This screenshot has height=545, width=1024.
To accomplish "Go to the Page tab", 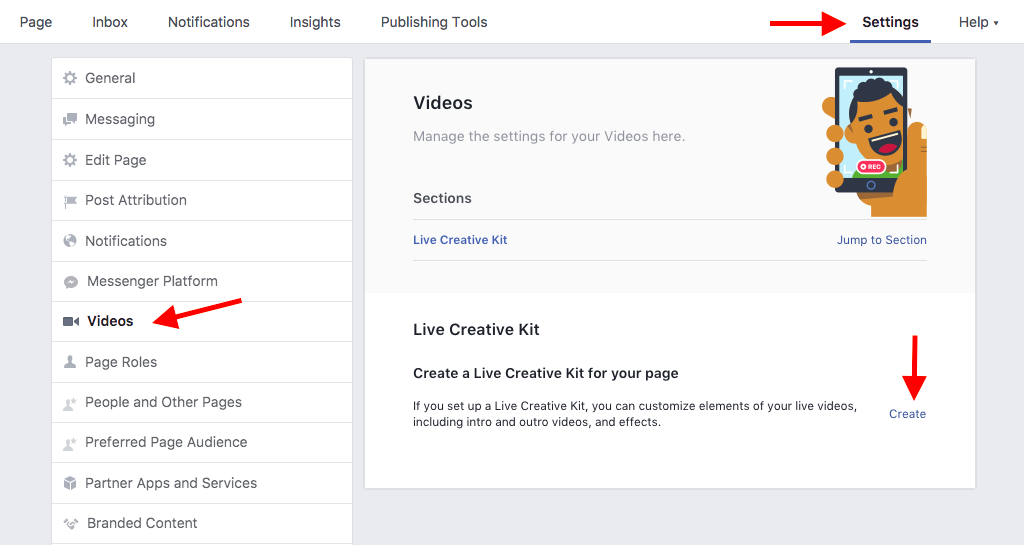I will click(x=36, y=22).
